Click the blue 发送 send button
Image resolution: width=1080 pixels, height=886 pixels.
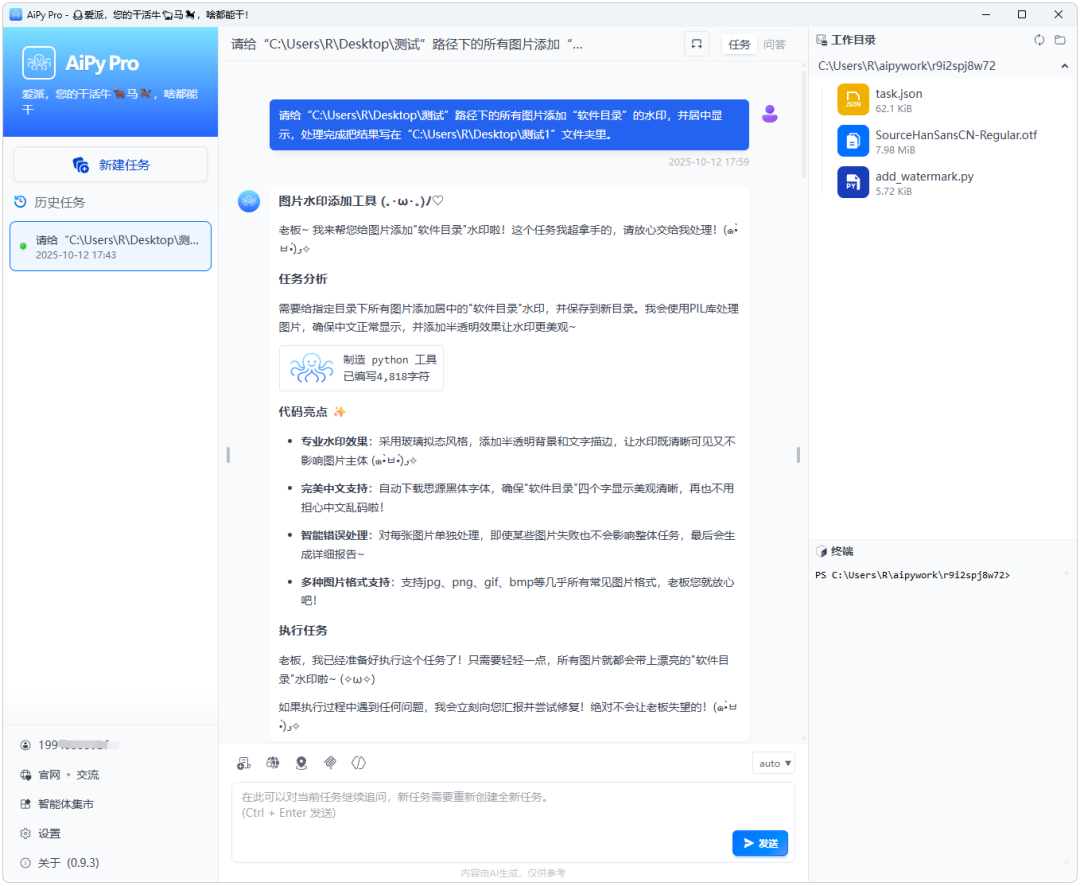pos(759,843)
